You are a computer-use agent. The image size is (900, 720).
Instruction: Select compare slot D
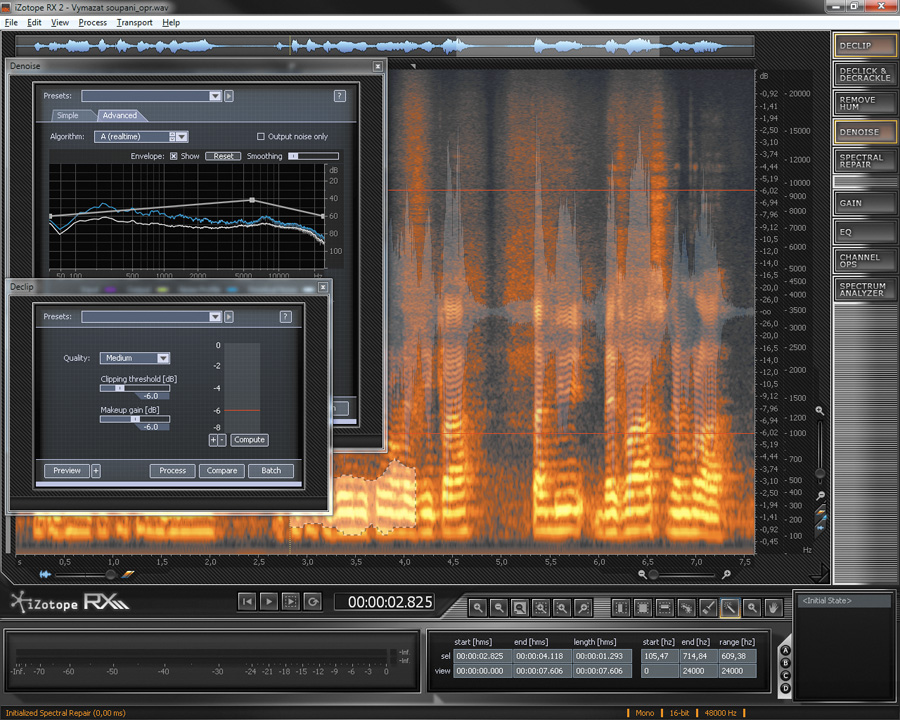coord(785,688)
